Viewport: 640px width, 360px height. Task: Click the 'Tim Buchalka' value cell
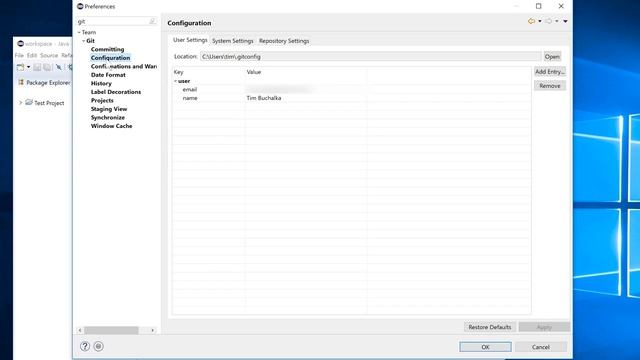264,98
